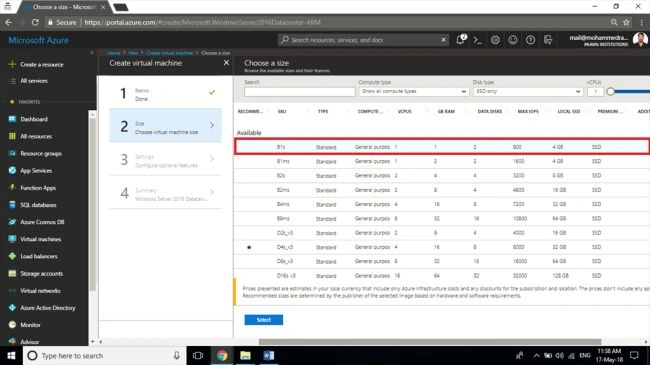Open SQL databases in sidebar
The image size is (650, 365).
coord(38,205)
